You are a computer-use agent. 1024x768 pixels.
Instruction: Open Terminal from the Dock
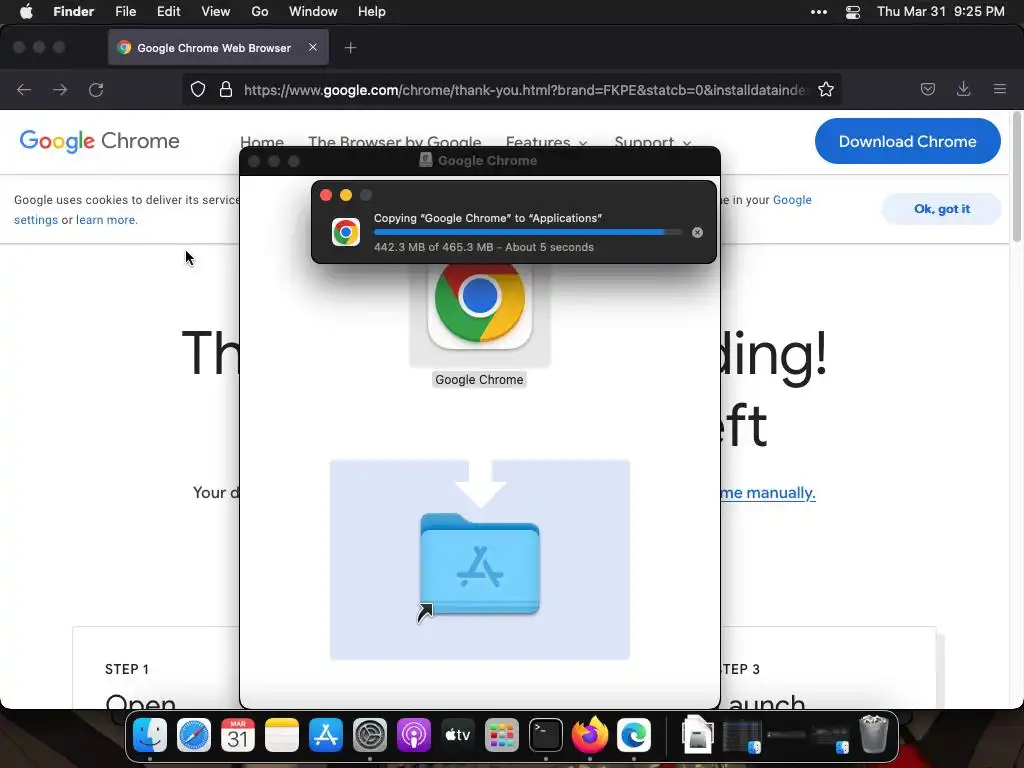click(x=546, y=735)
